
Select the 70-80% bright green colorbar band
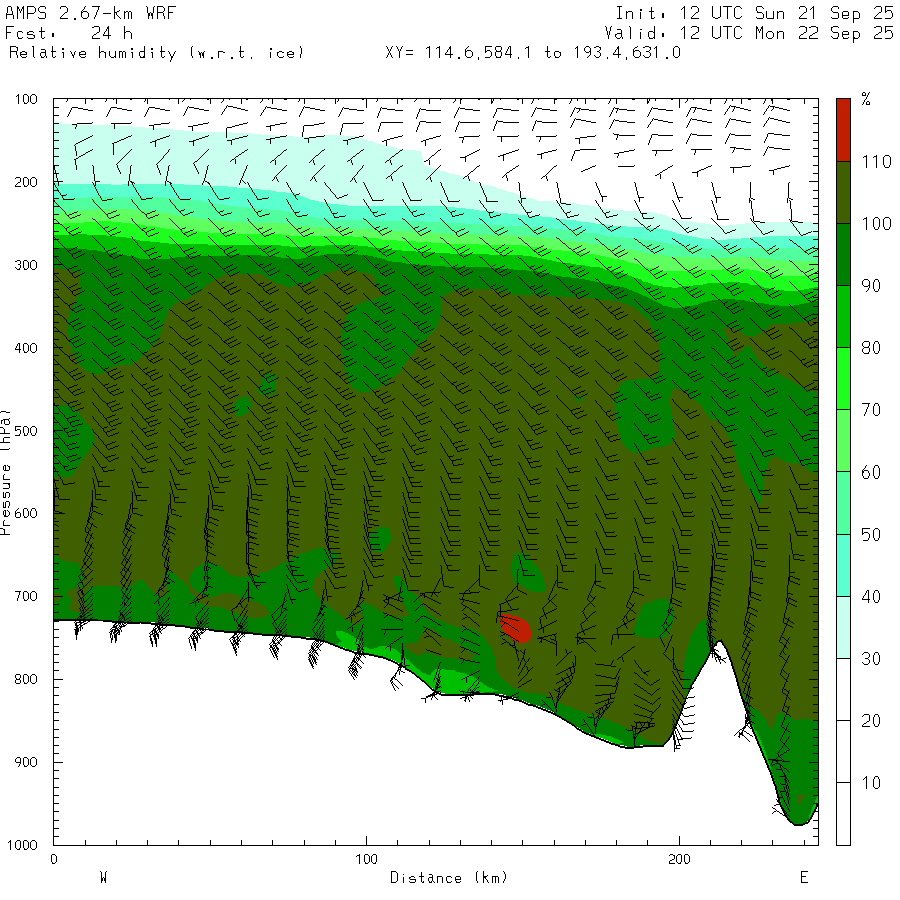point(843,378)
